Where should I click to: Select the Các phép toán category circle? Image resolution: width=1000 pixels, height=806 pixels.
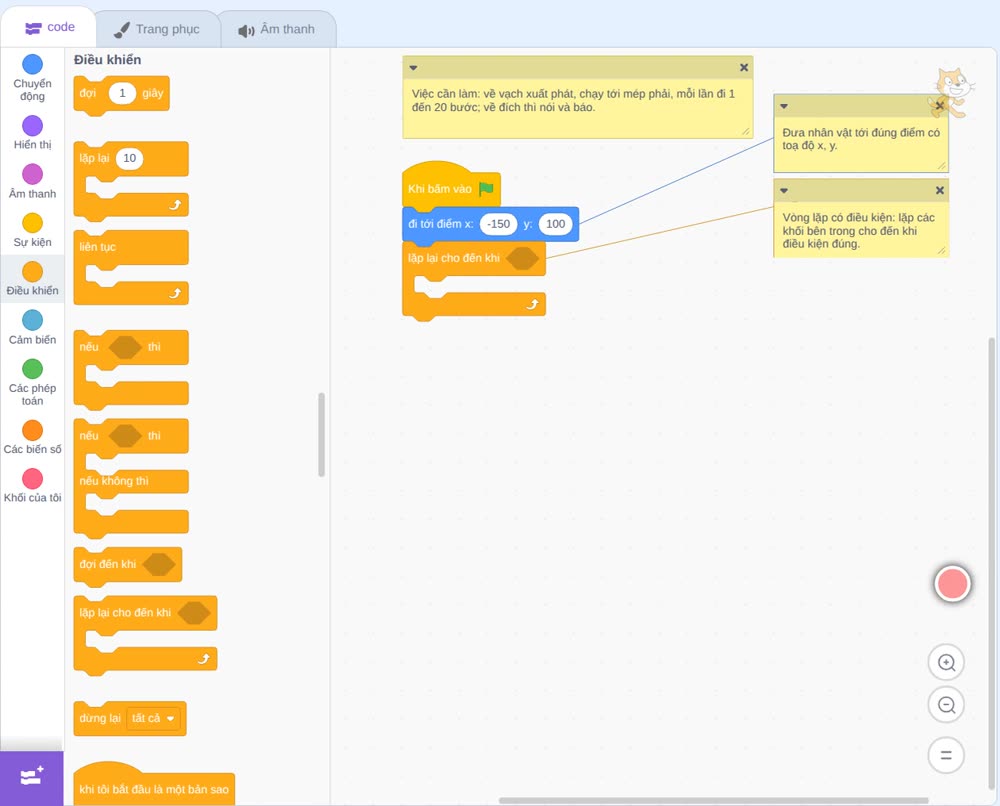[x=33, y=369]
